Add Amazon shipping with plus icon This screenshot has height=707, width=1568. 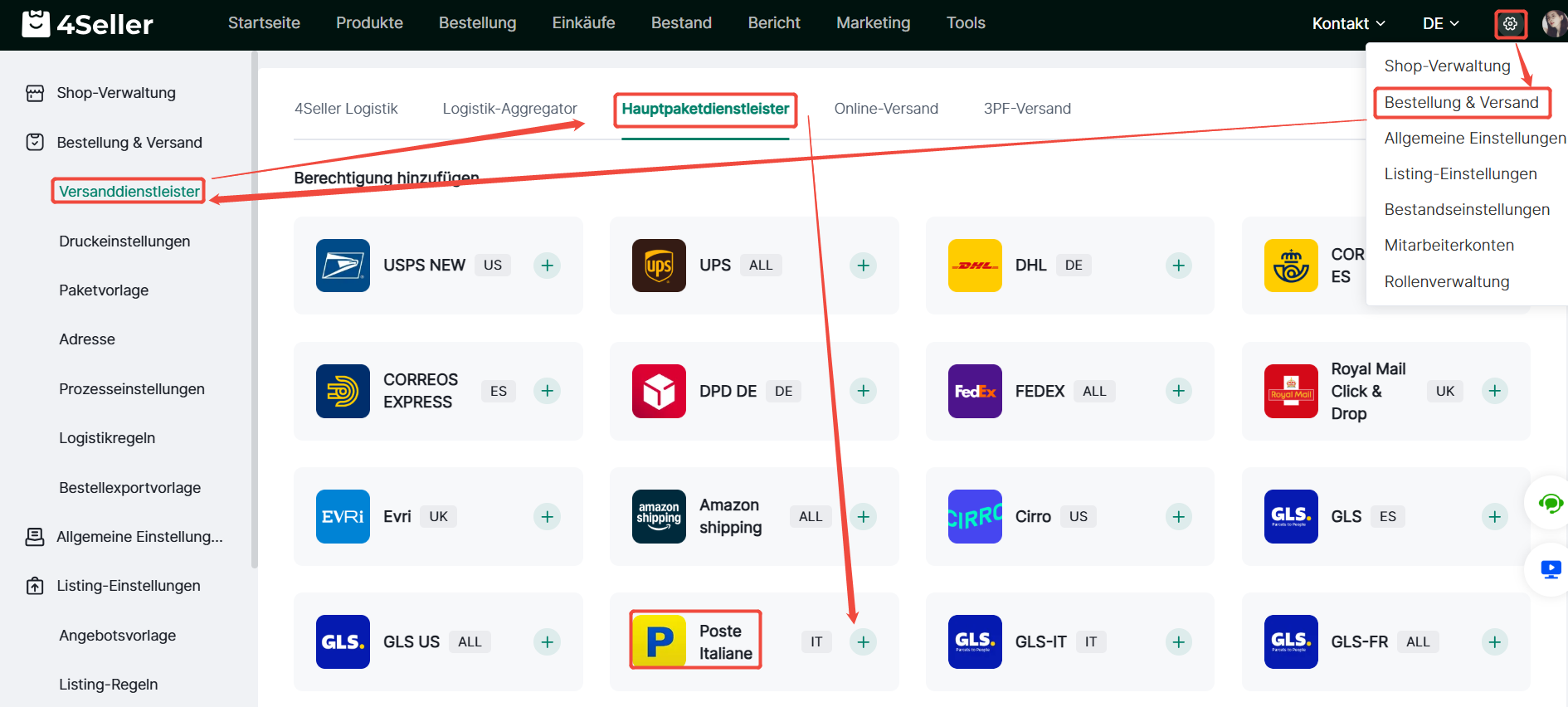[x=863, y=517]
